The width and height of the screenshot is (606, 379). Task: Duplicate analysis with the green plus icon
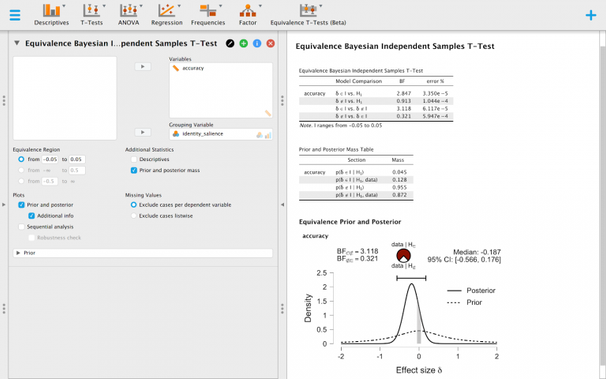coord(243,43)
